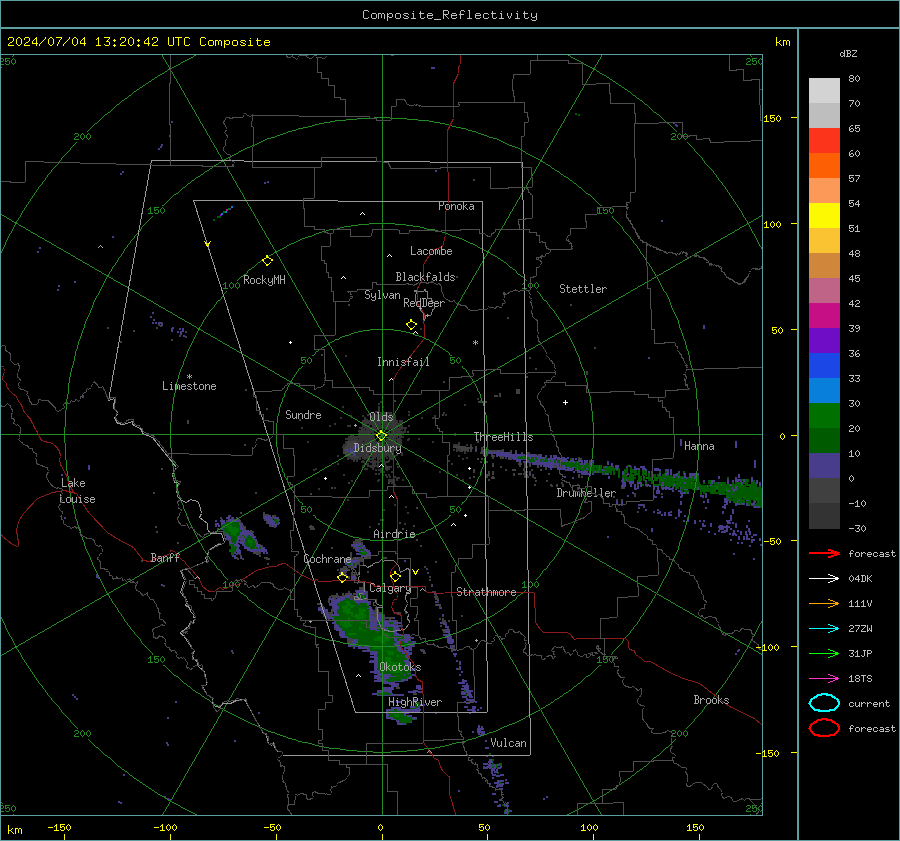Click the yellow diamond marker below RedDeer
Viewport: 900px width, 841px height.
point(412,325)
